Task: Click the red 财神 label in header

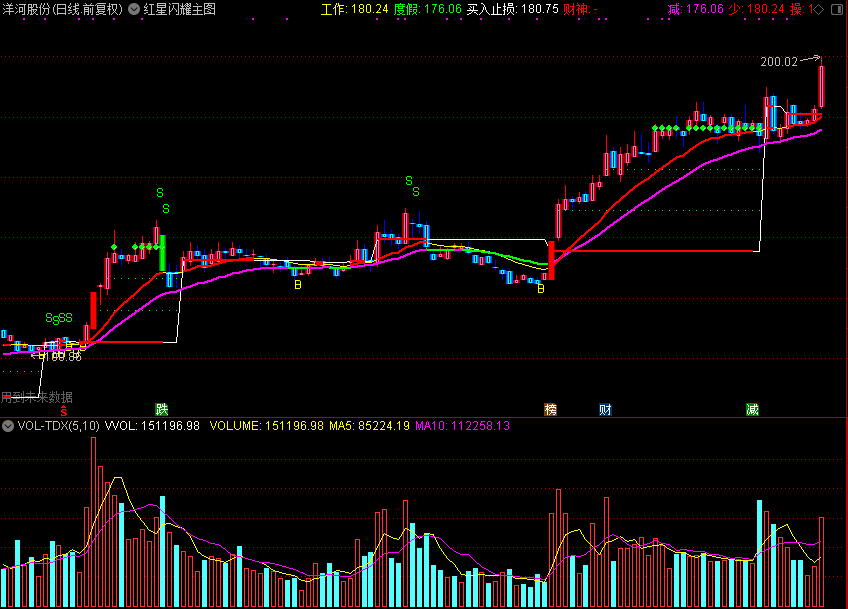Action: click(x=576, y=9)
